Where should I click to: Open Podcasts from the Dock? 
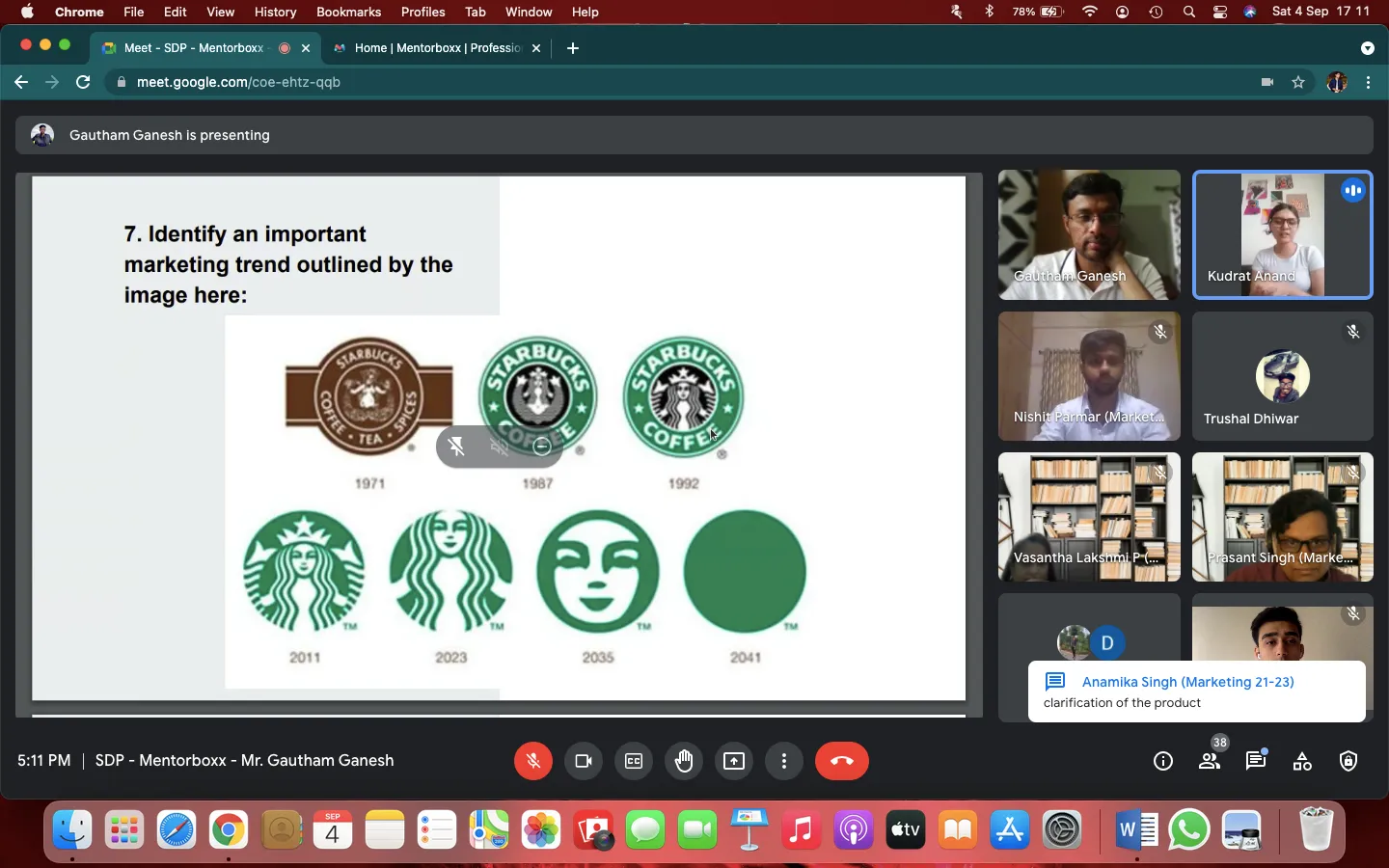click(854, 829)
